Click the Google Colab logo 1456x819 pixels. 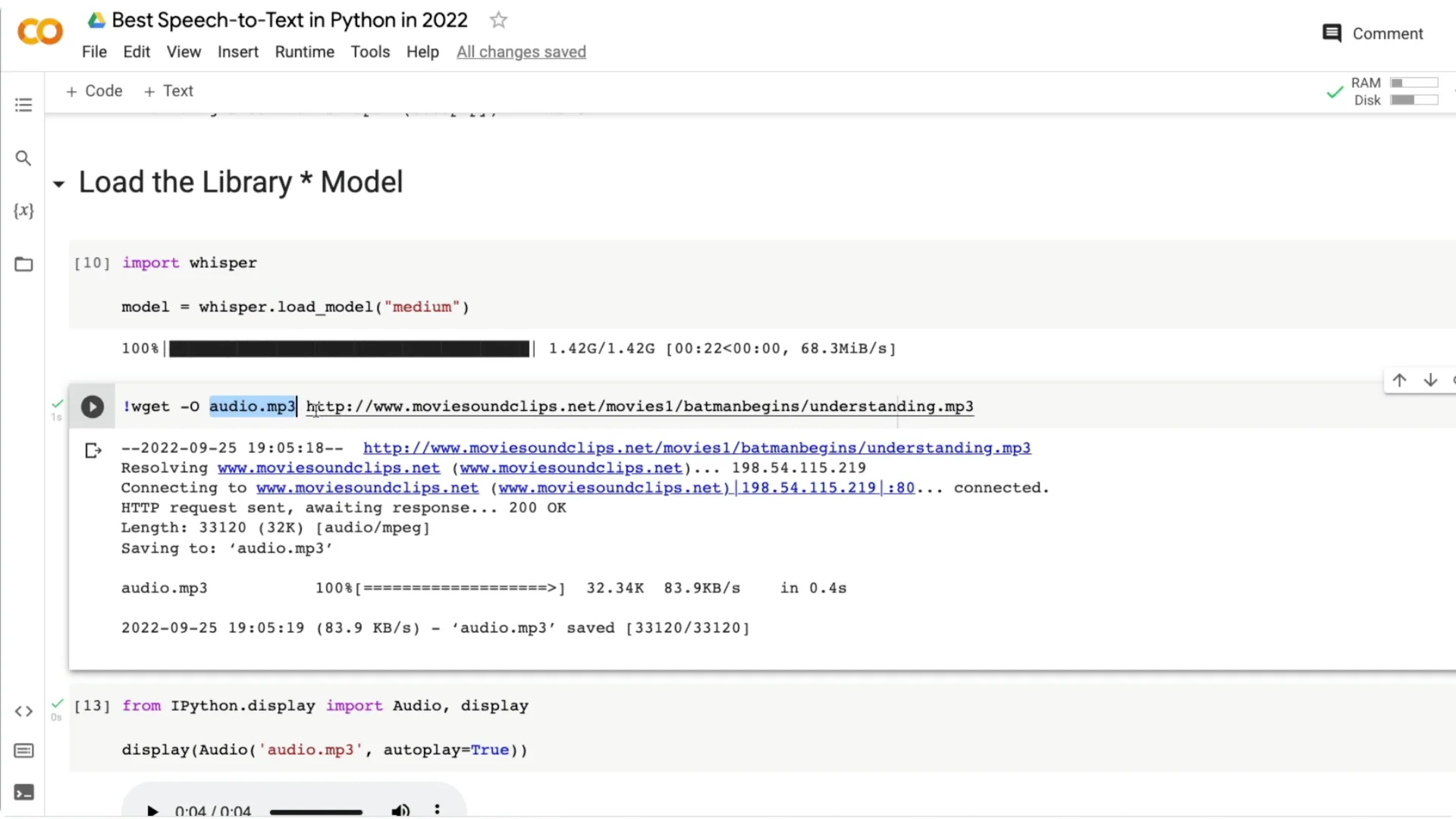[x=39, y=31]
